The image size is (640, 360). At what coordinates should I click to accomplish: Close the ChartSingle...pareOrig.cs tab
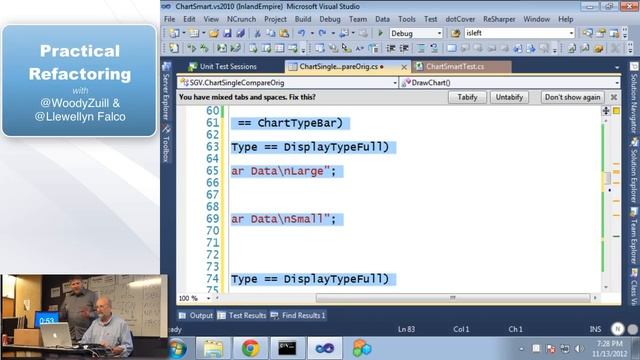[x=404, y=67]
